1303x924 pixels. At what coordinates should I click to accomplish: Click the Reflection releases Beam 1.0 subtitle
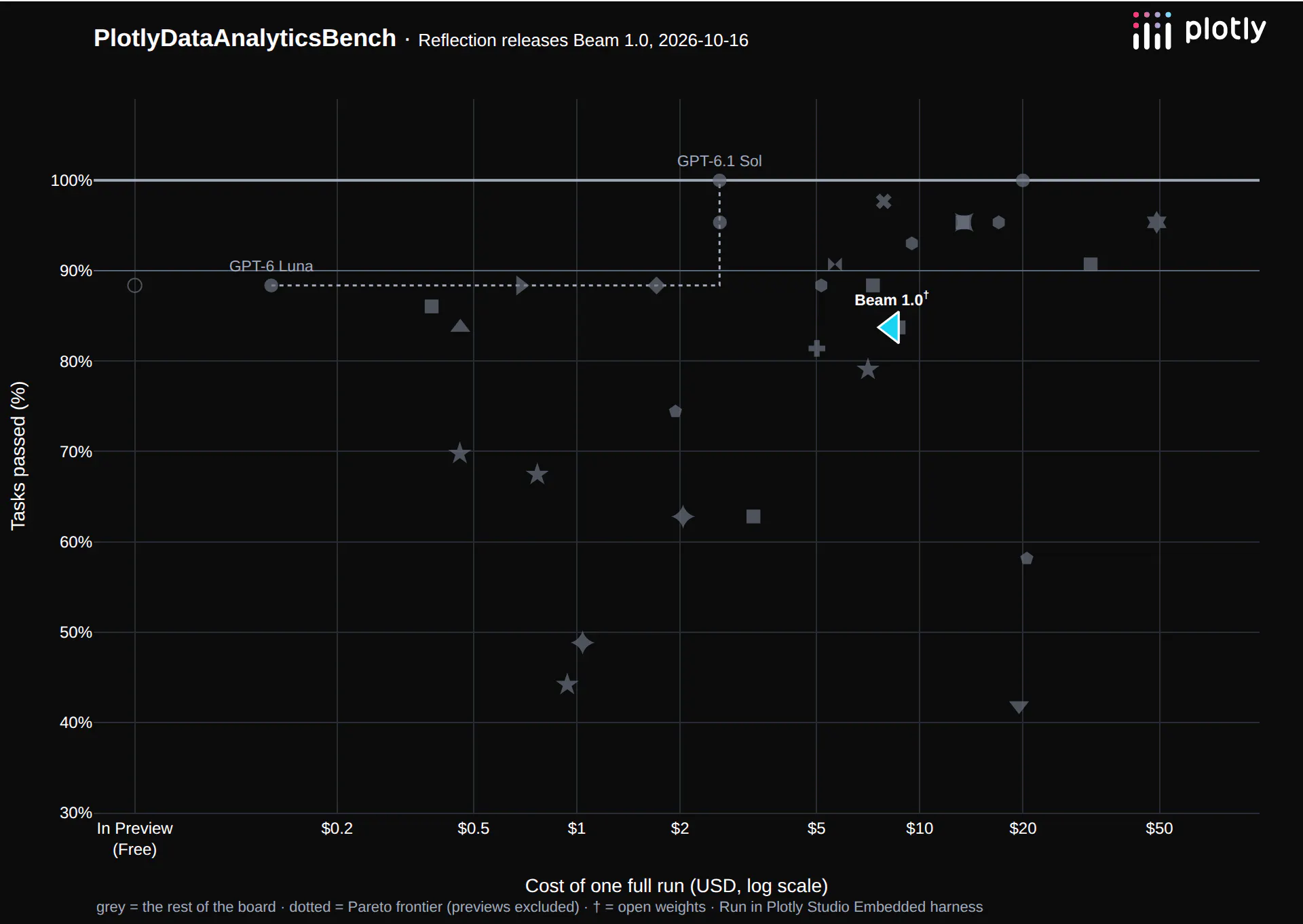point(583,41)
